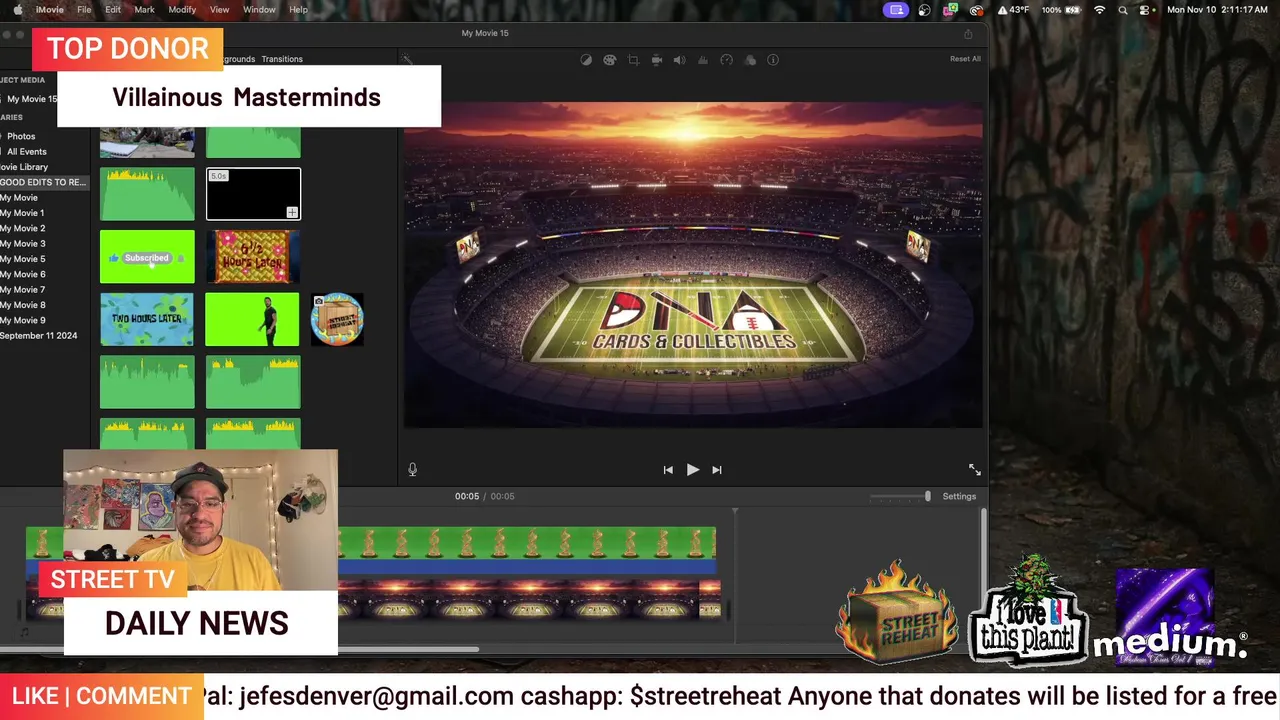
Task: Select the green screen man clip
Action: click(x=253, y=320)
